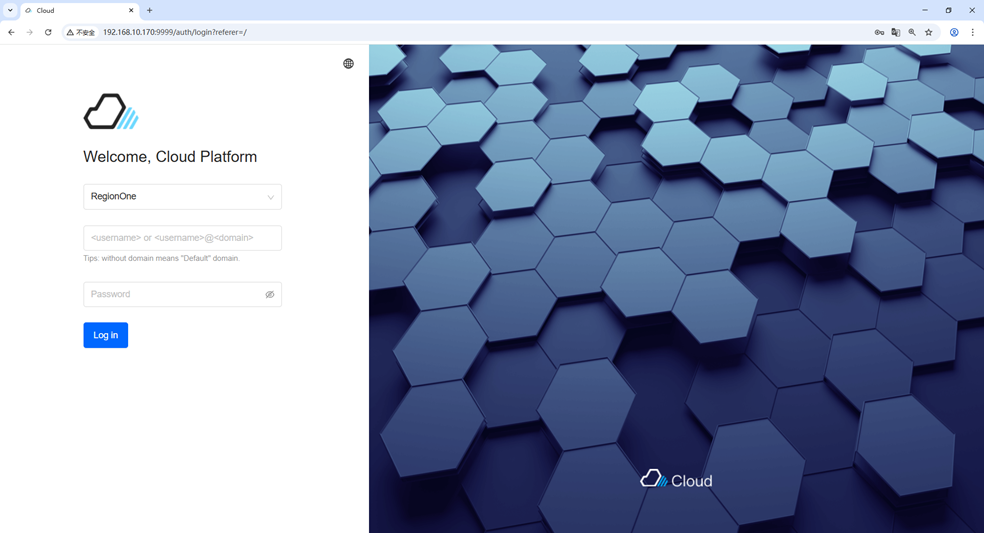Click the translate page icon
984x533 pixels.
pos(896,32)
